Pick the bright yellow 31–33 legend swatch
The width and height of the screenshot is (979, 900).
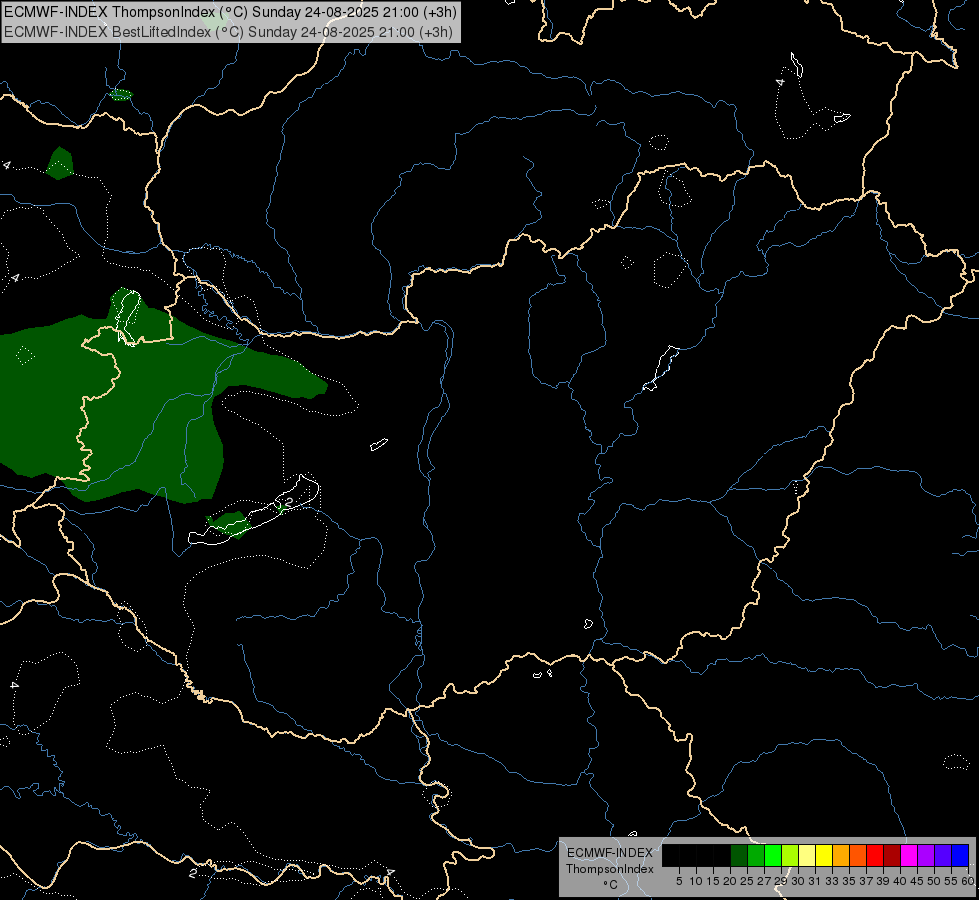click(x=824, y=855)
